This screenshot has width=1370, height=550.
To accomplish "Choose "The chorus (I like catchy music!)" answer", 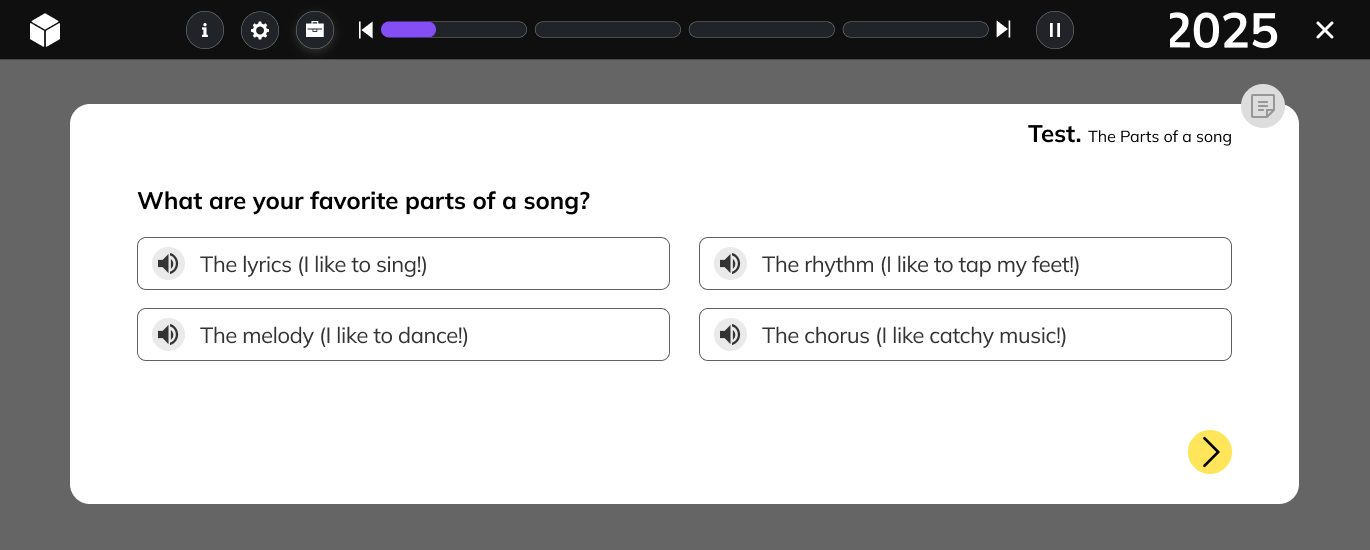I will [x=965, y=335].
